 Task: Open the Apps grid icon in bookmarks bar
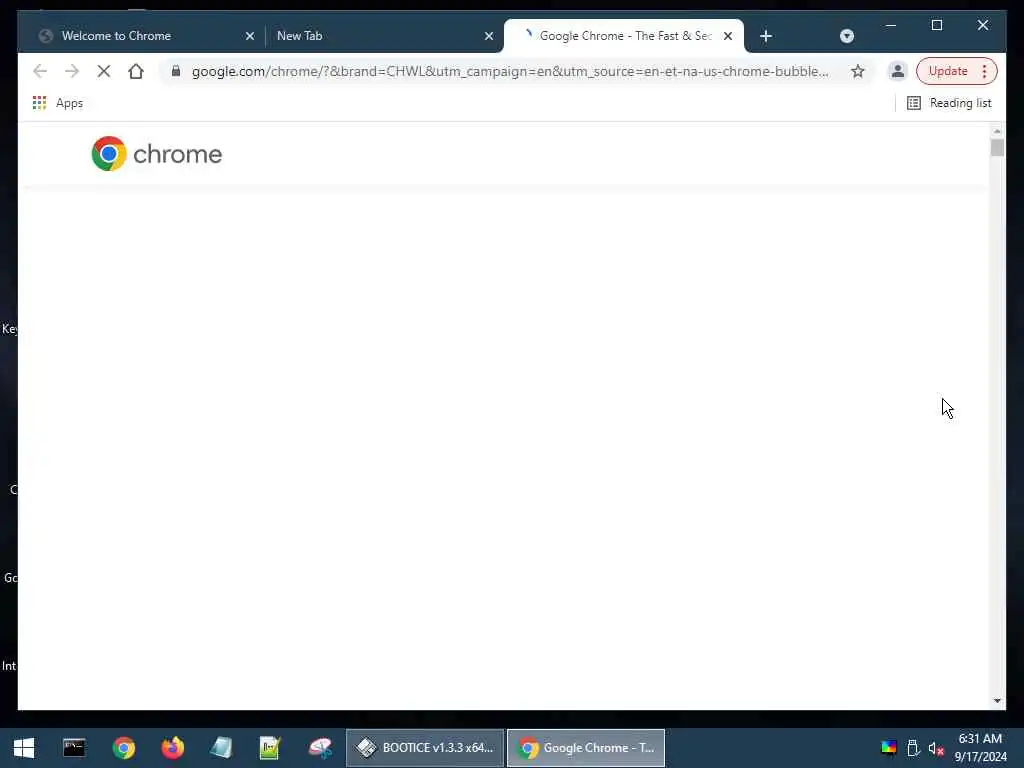coord(39,103)
